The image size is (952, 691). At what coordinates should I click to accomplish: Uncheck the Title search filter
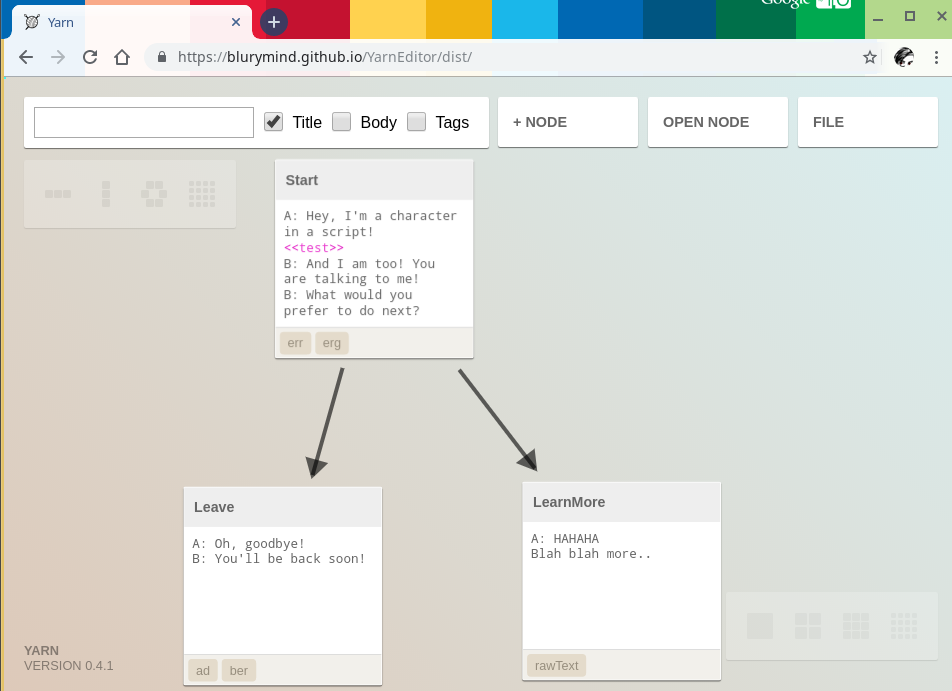273,122
